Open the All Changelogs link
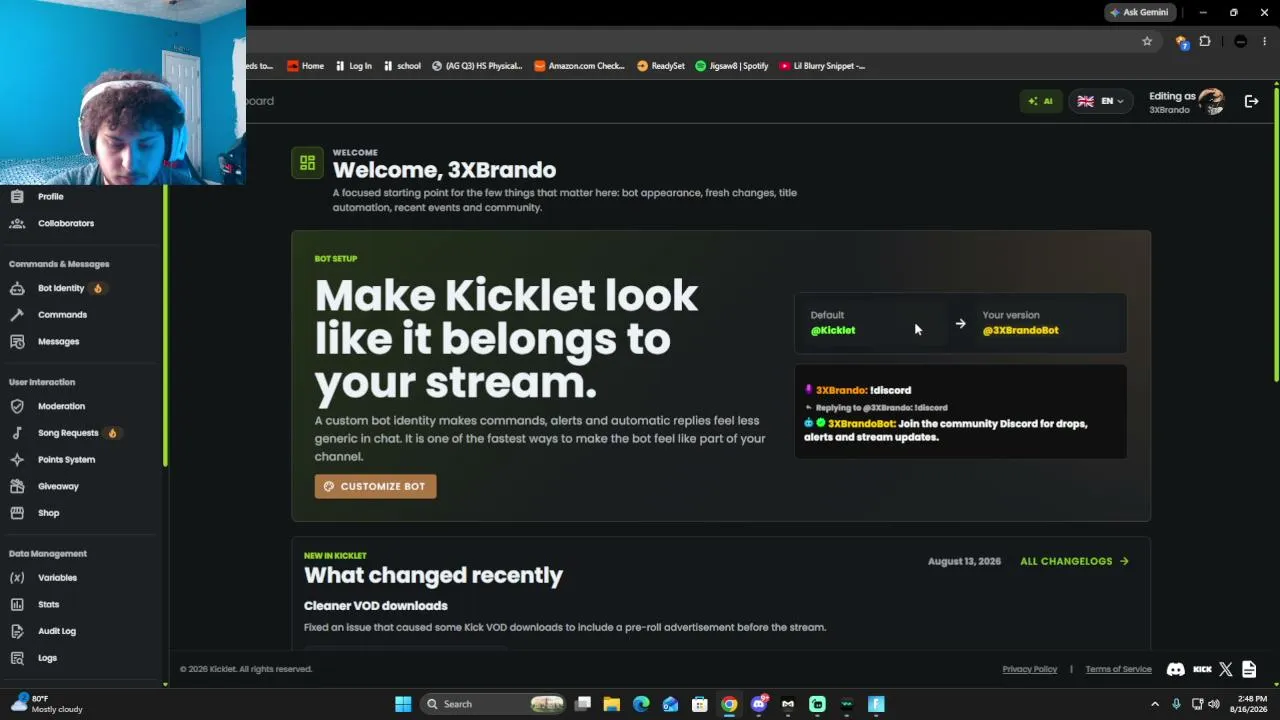The width and height of the screenshot is (1280, 720). coord(1074,561)
